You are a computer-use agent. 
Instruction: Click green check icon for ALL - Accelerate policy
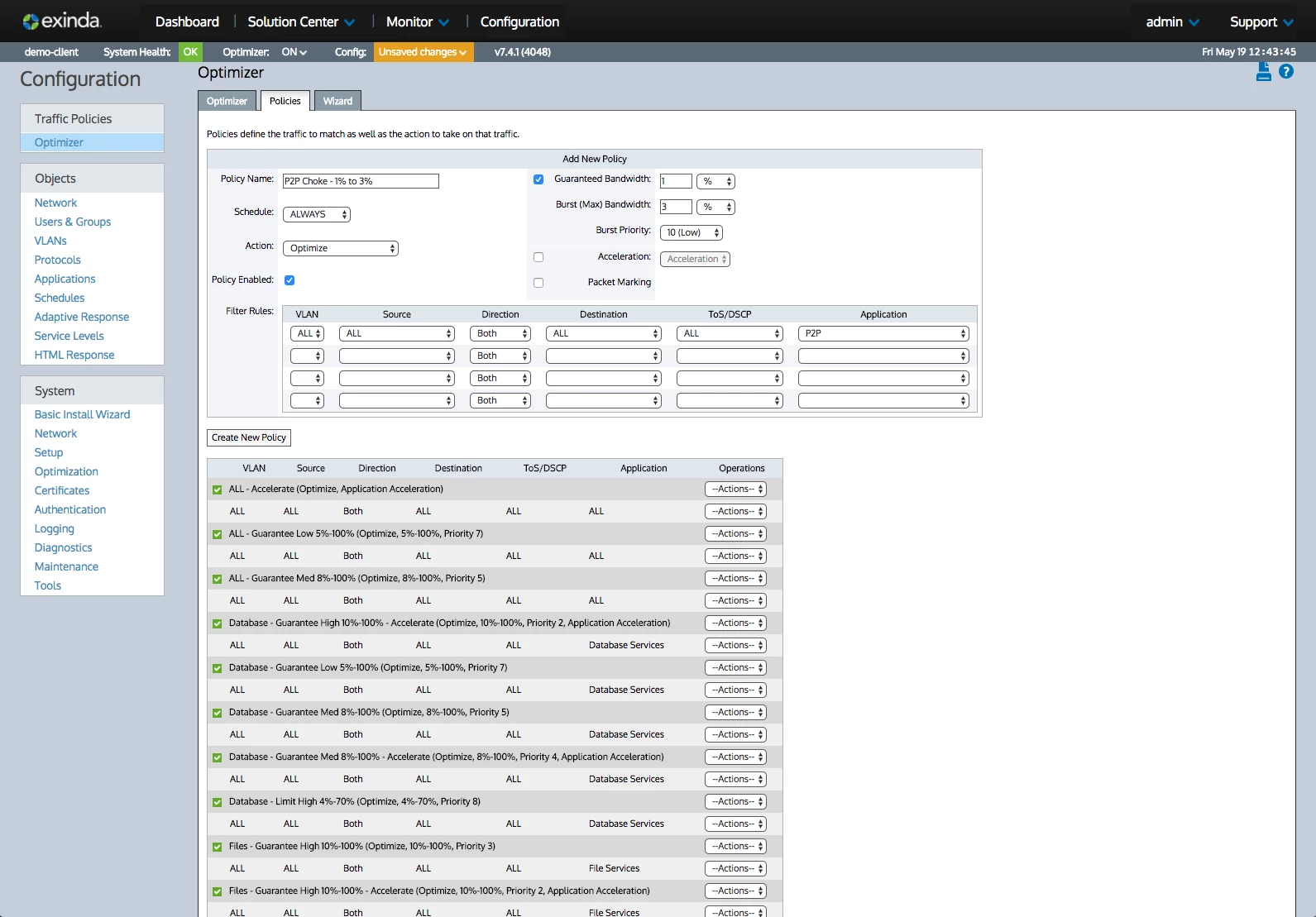click(218, 490)
